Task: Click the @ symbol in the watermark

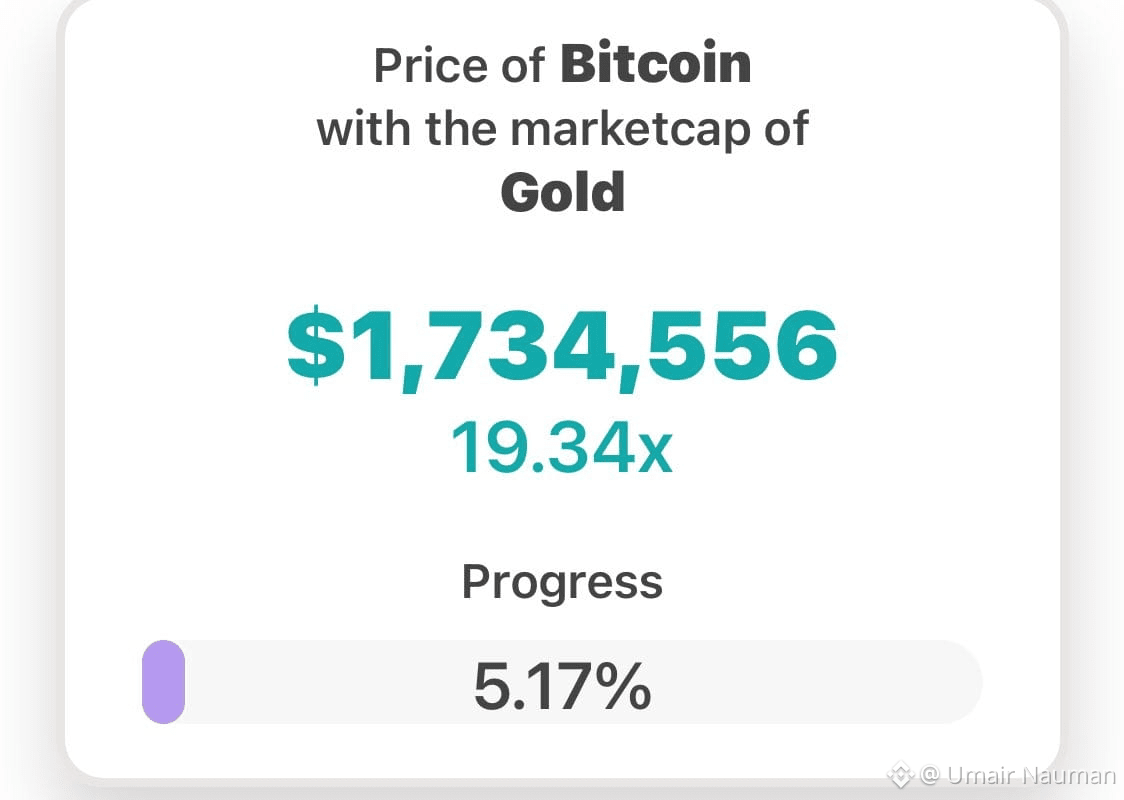Action: click(x=930, y=775)
